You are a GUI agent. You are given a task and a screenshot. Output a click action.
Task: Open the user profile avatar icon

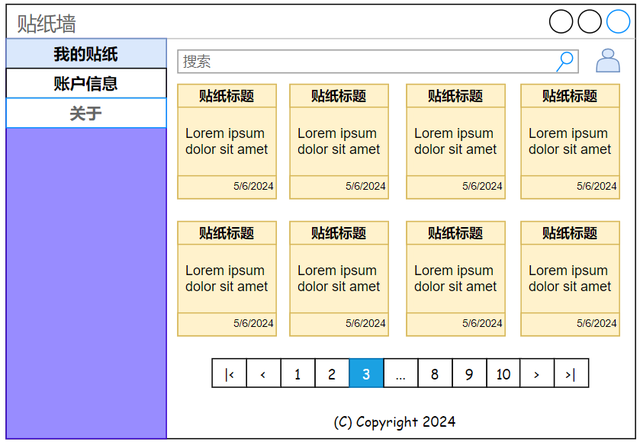pyautogui.click(x=608, y=61)
